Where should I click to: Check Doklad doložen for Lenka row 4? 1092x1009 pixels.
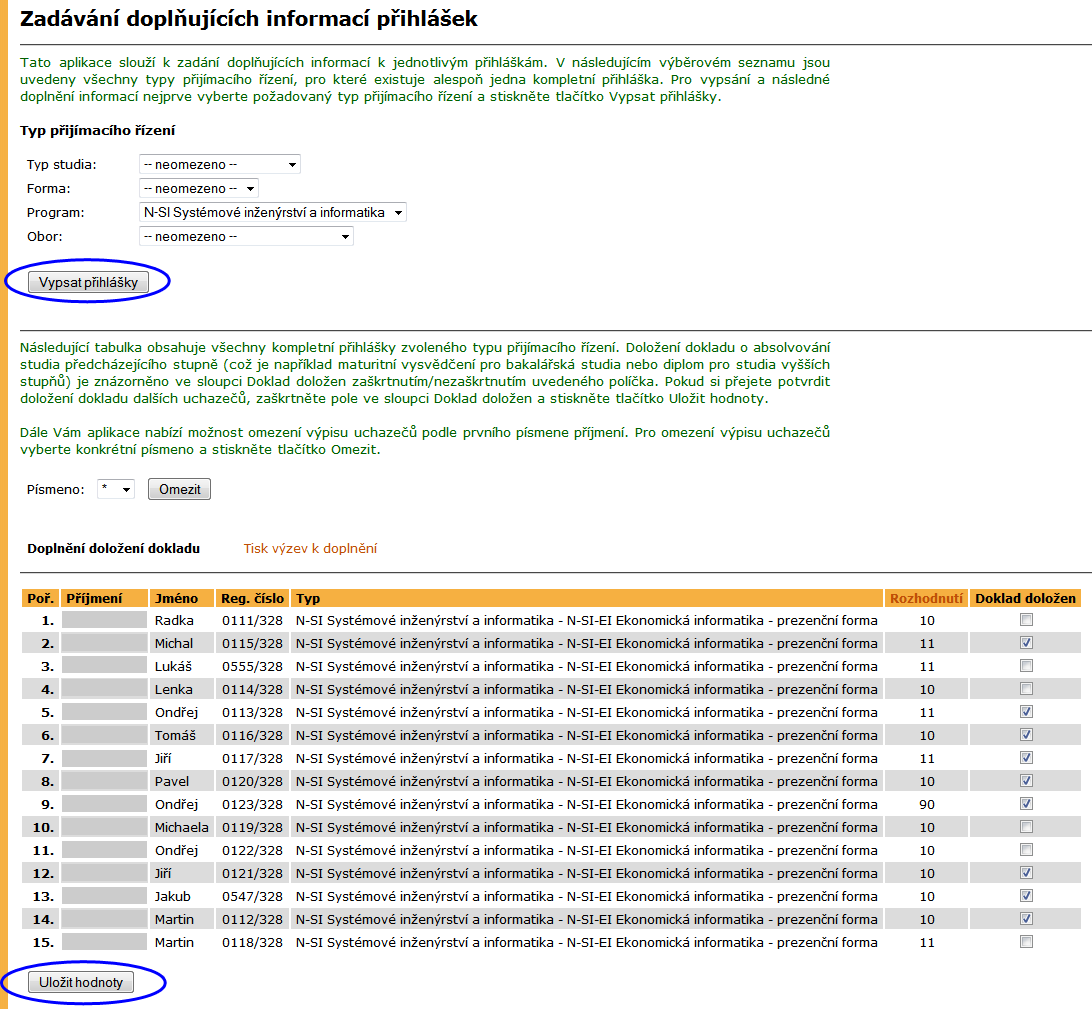coord(1026,689)
